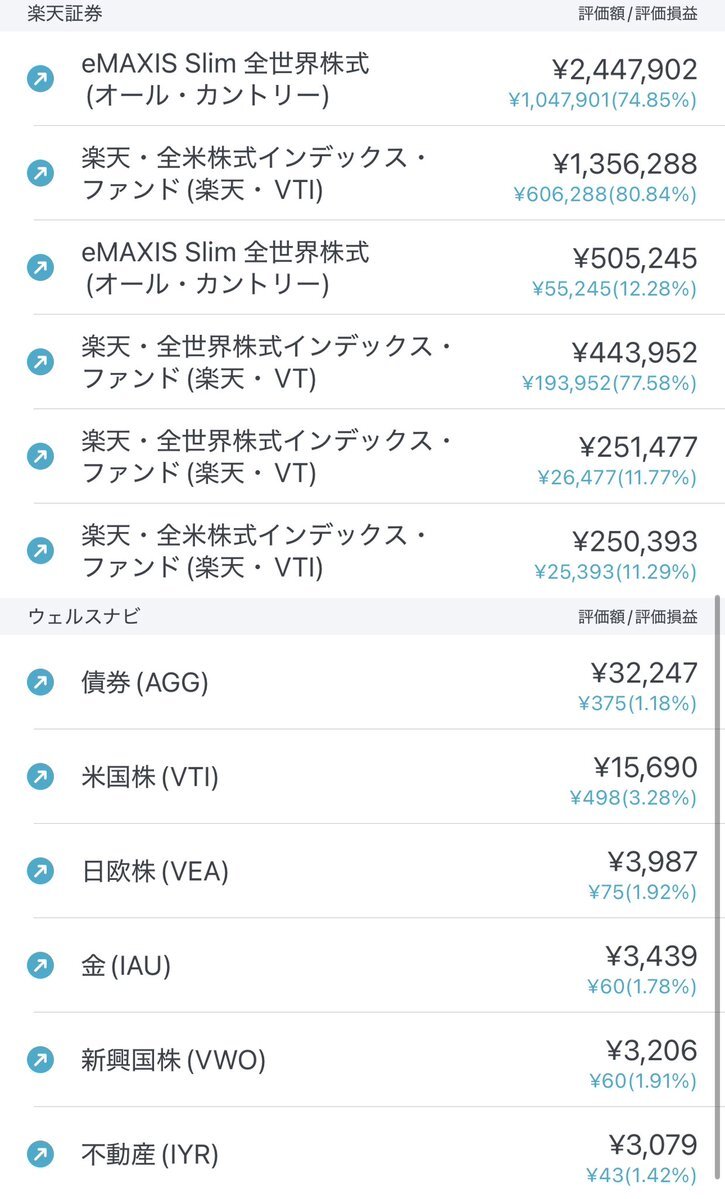Select the ウェルスナビ section header
Screen dimensions: 725x1199
362,616
